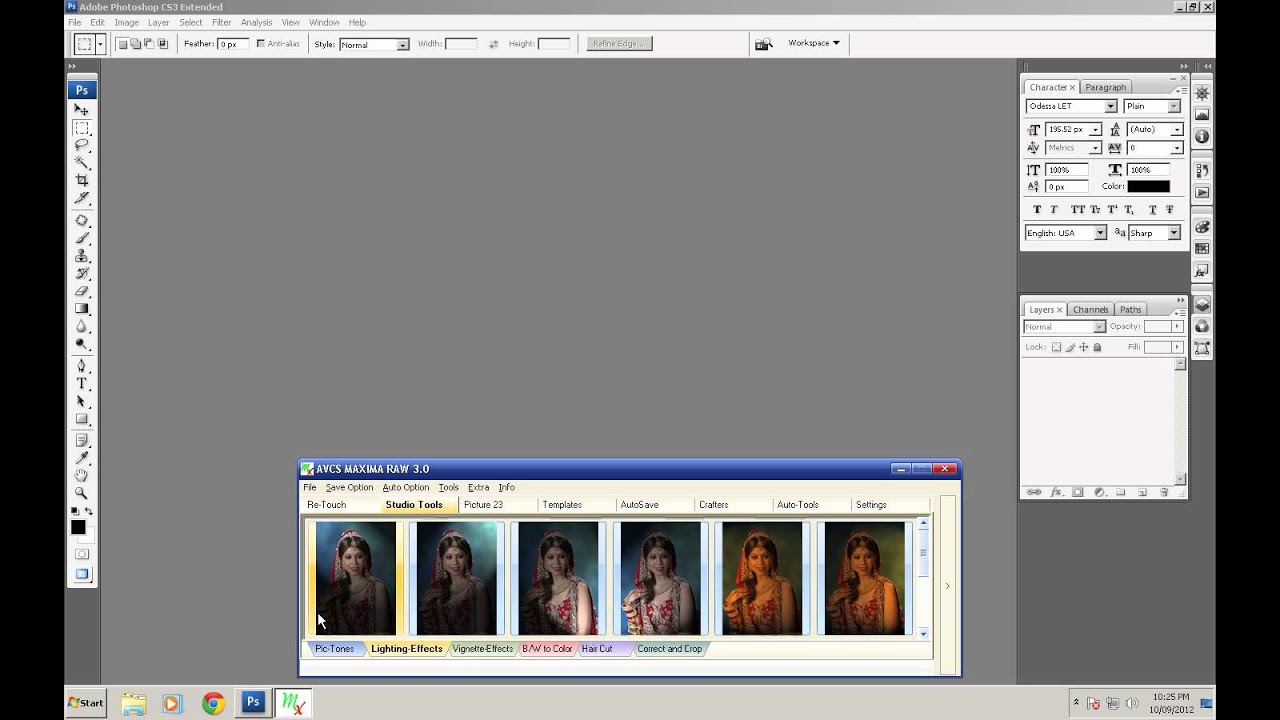This screenshot has width=1280, height=720.
Task: Toggle Lock all in Layers panel
Action: pos(1097,347)
